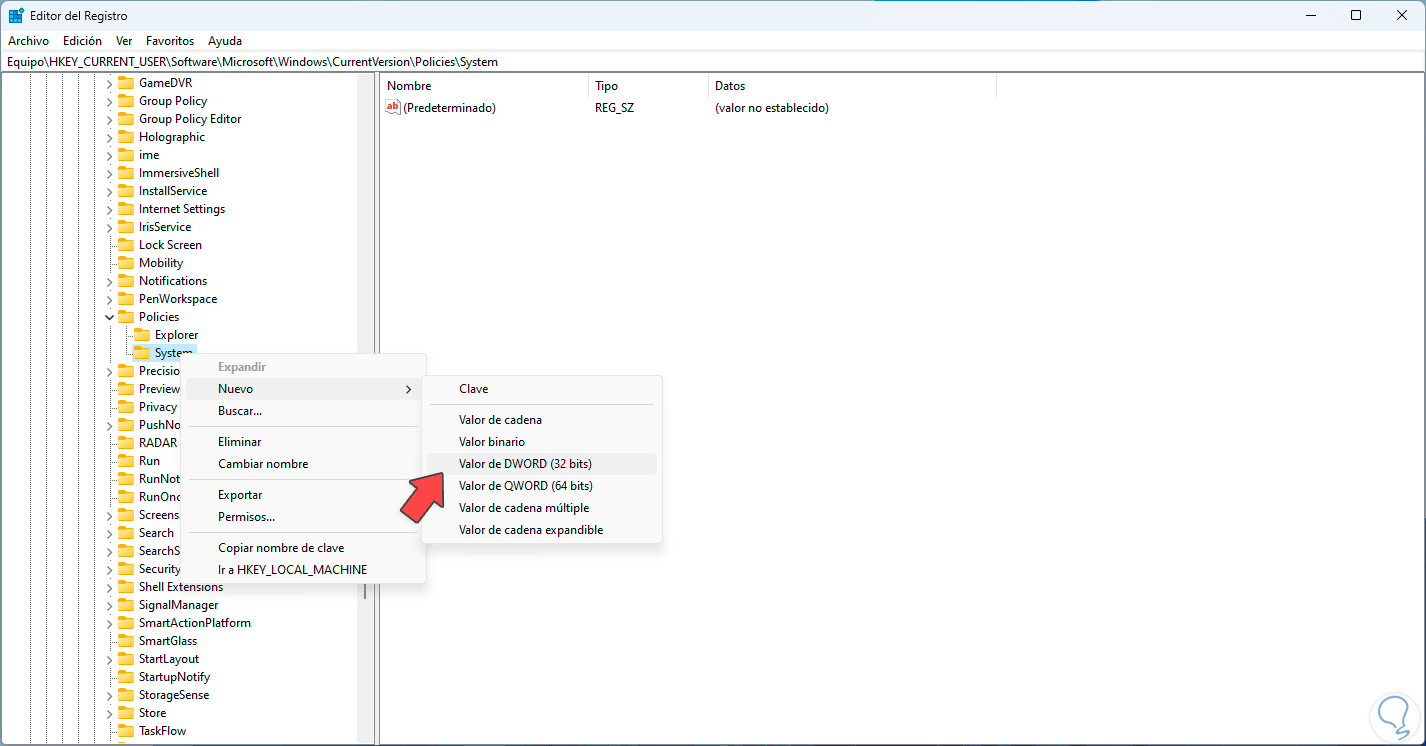
Task: Click the Store folder icon
Action: pos(126,713)
